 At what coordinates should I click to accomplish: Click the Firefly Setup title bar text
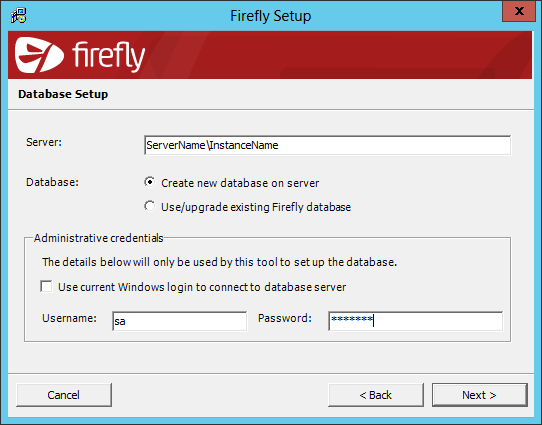click(271, 16)
